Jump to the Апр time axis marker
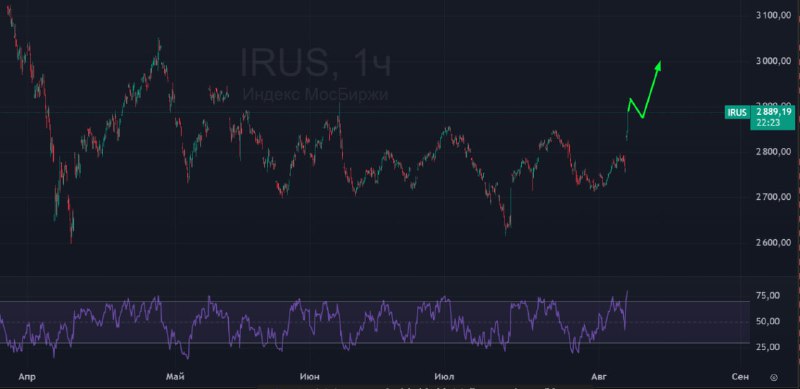This screenshot has width=800, height=389. tap(27, 377)
